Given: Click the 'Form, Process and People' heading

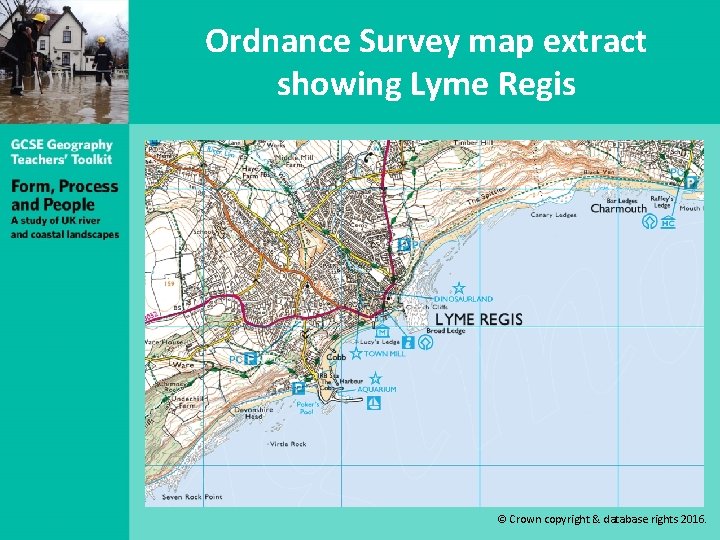Looking at the screenshot, I should pos(65,195).
